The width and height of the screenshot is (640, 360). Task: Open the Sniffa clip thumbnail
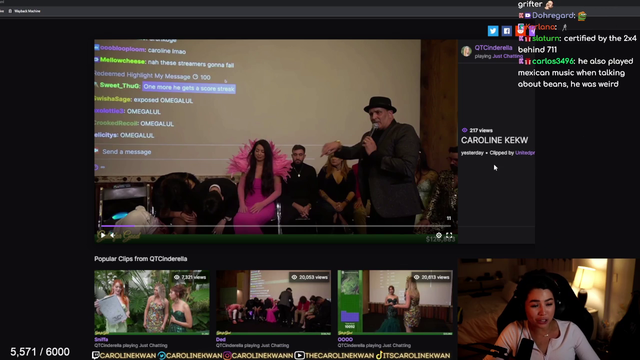152,302
